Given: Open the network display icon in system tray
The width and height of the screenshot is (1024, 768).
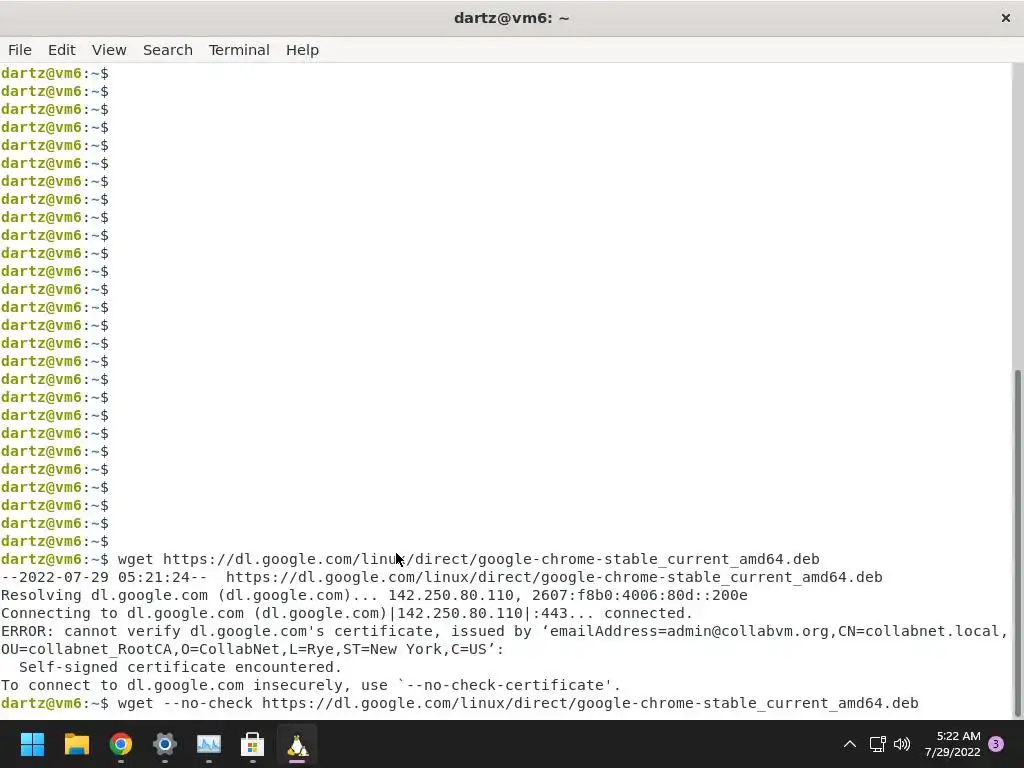Looking at the screenshot, I should point(877,744).
